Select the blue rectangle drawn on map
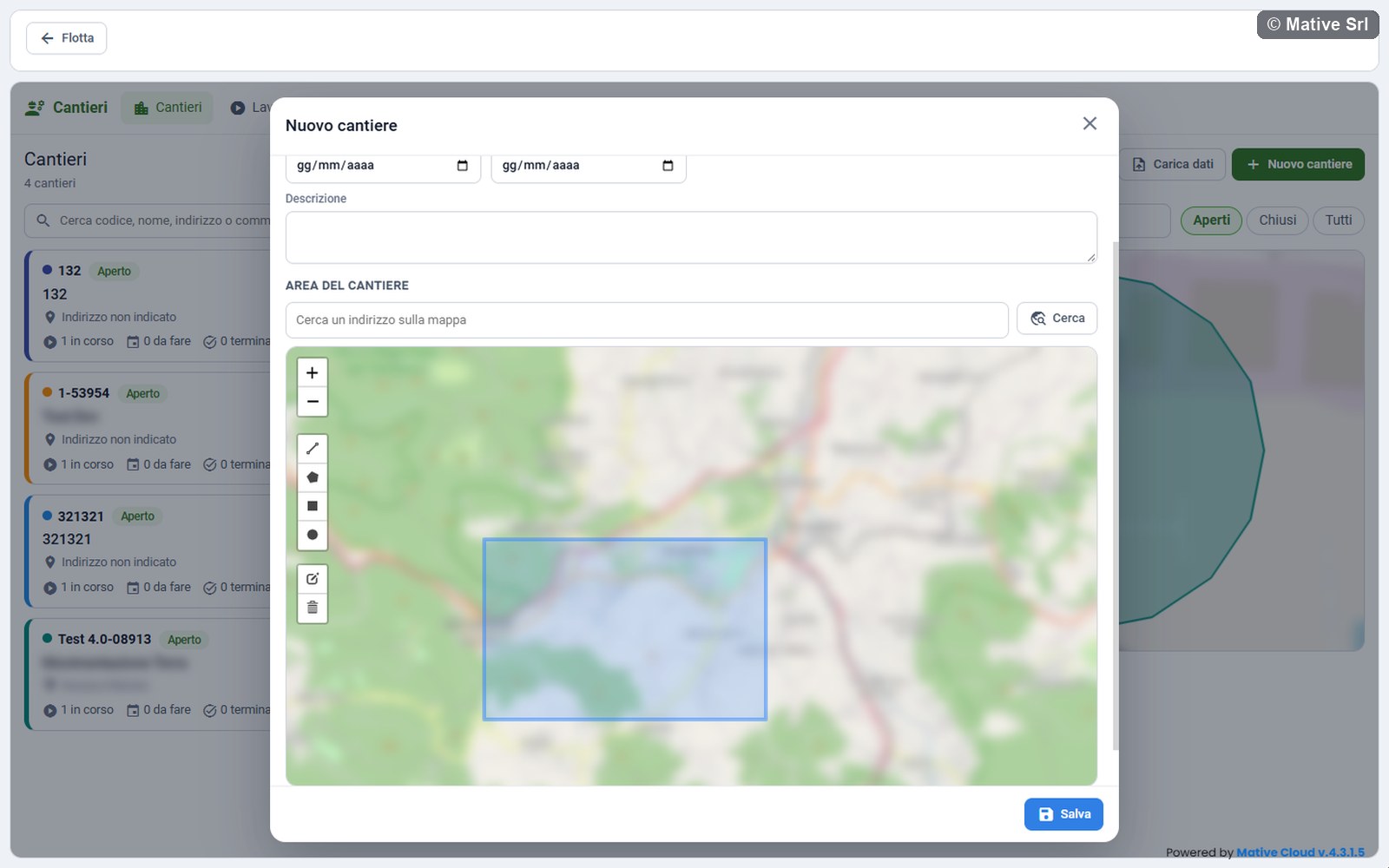Screen dimensions: 1389x868 tap(625, 629)
